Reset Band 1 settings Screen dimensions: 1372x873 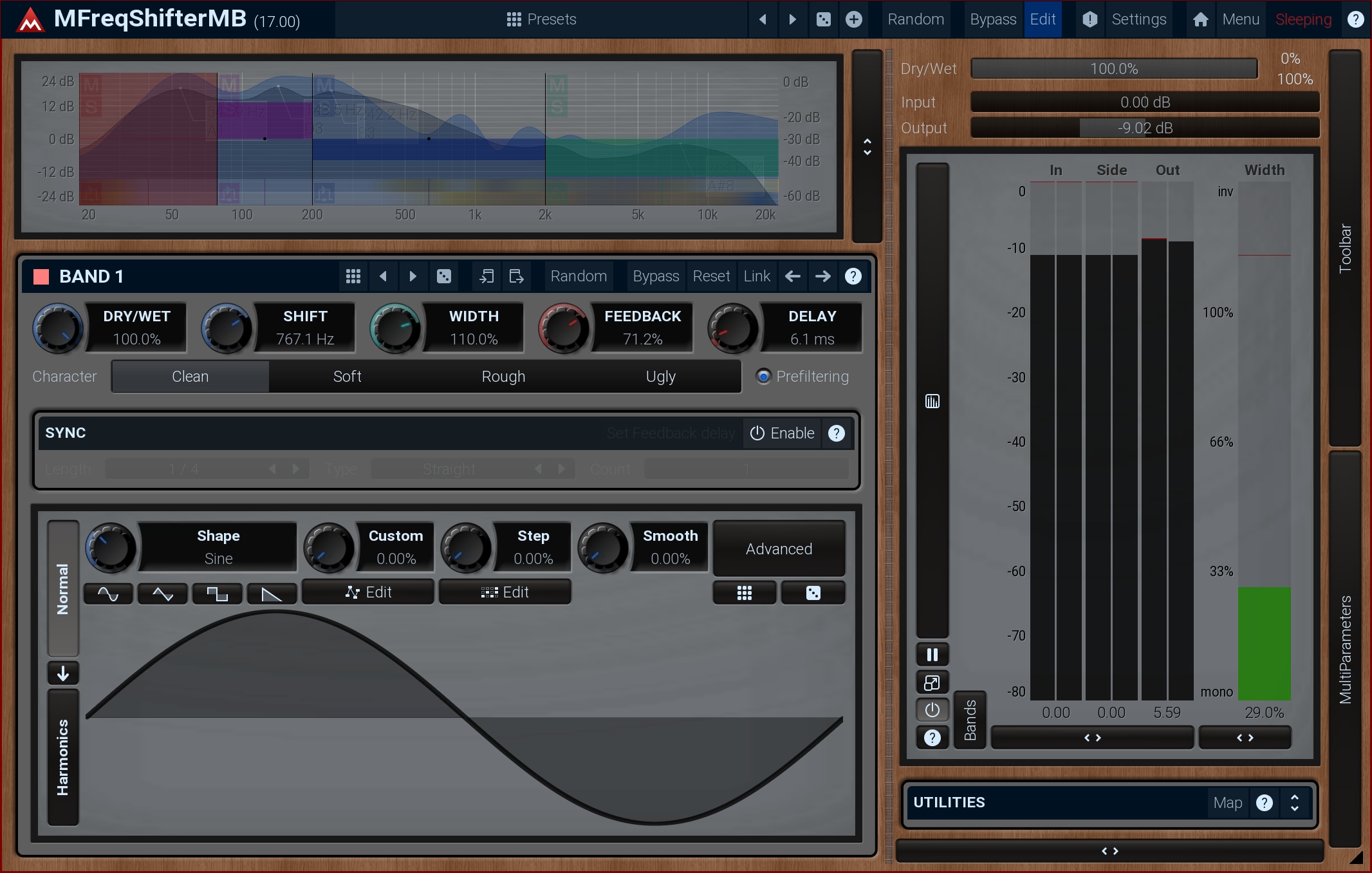(711, 276)
